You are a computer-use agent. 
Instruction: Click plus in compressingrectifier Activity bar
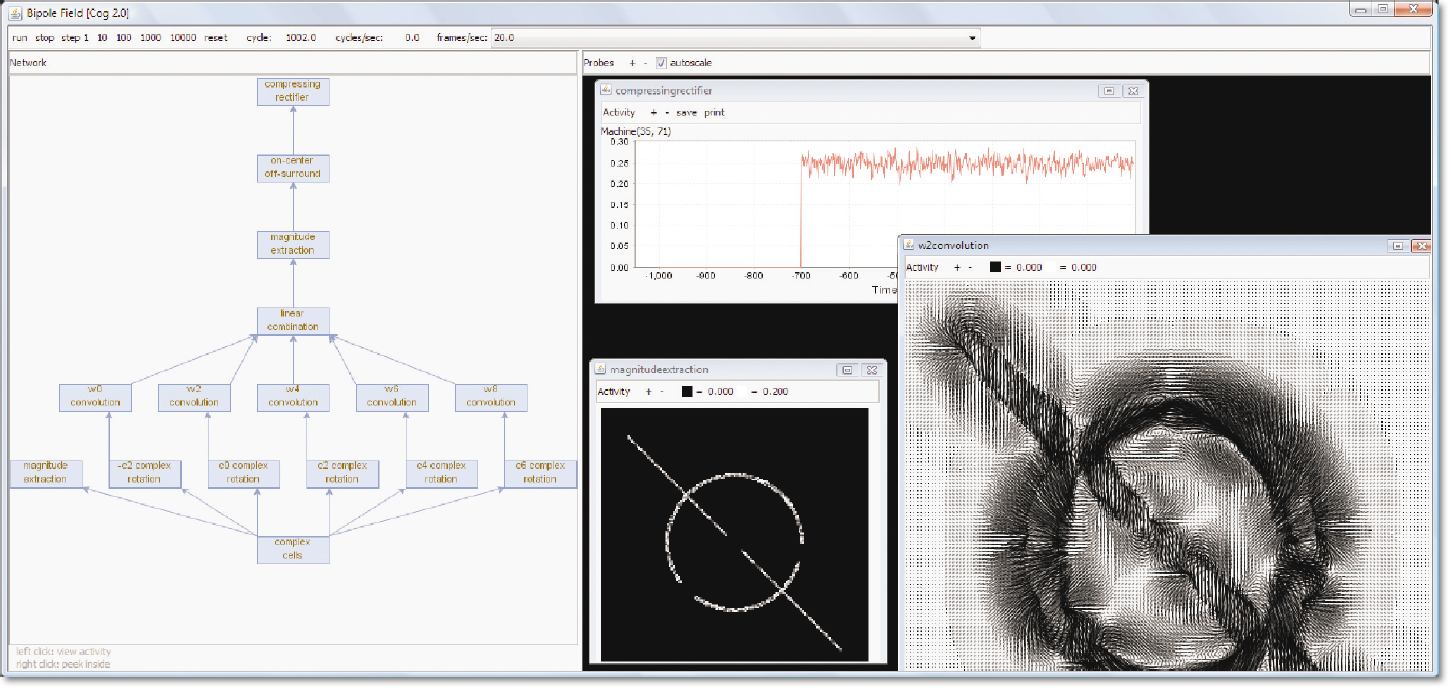653,113
